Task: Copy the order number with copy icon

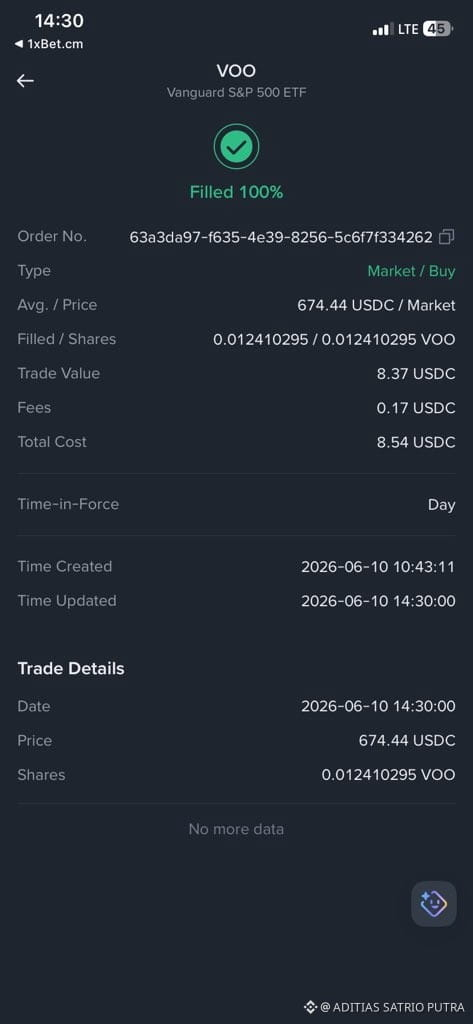Action: click(x=447, y=236)
